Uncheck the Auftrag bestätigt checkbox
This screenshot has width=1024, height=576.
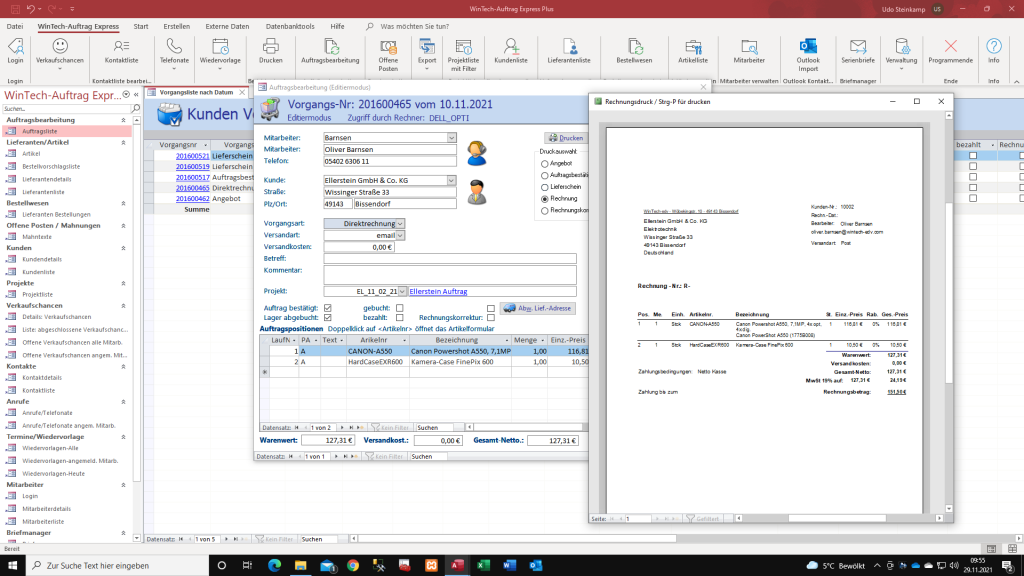point(328,307)
